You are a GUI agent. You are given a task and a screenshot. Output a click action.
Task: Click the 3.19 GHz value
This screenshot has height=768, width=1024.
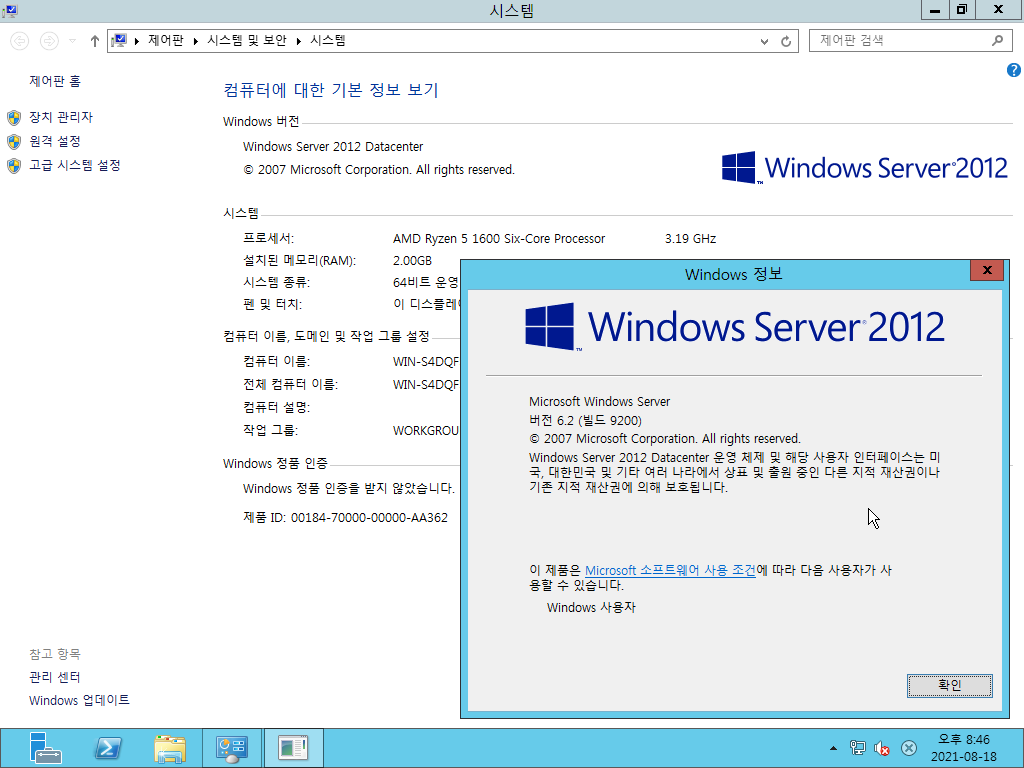(x=690, y=239)
